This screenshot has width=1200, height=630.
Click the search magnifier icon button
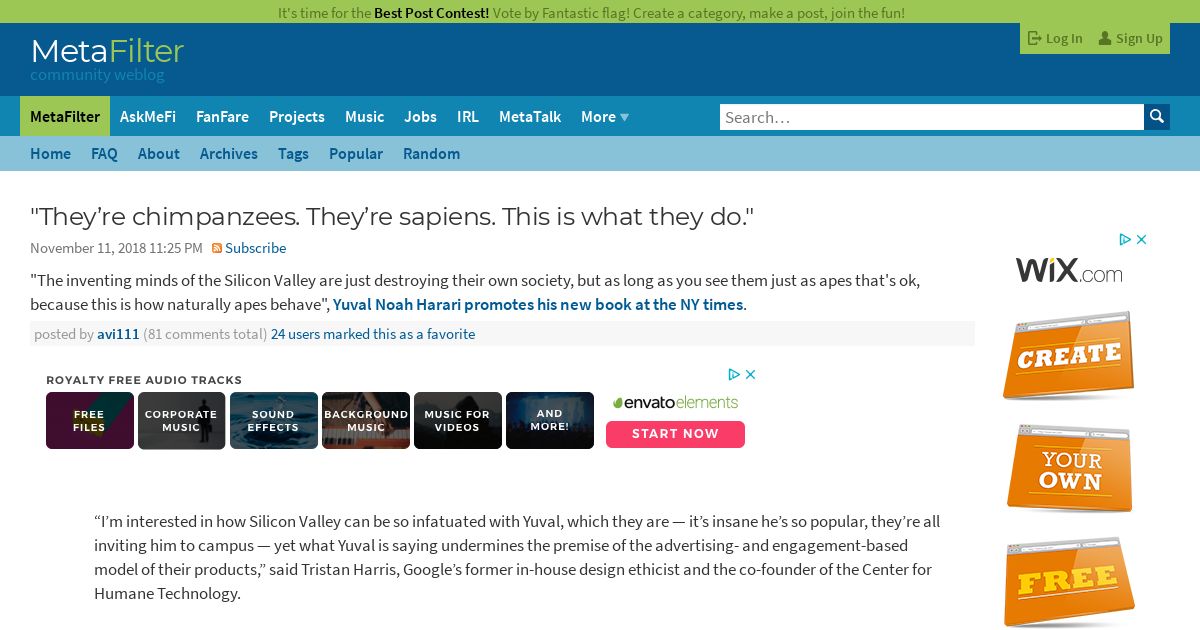(x=1157, y=117)
